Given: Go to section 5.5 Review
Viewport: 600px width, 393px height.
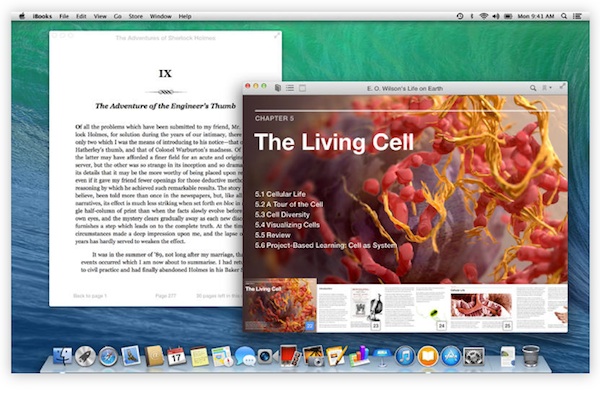Looking at the screenshot, I should pyautogui.click(x=273, y=235).
